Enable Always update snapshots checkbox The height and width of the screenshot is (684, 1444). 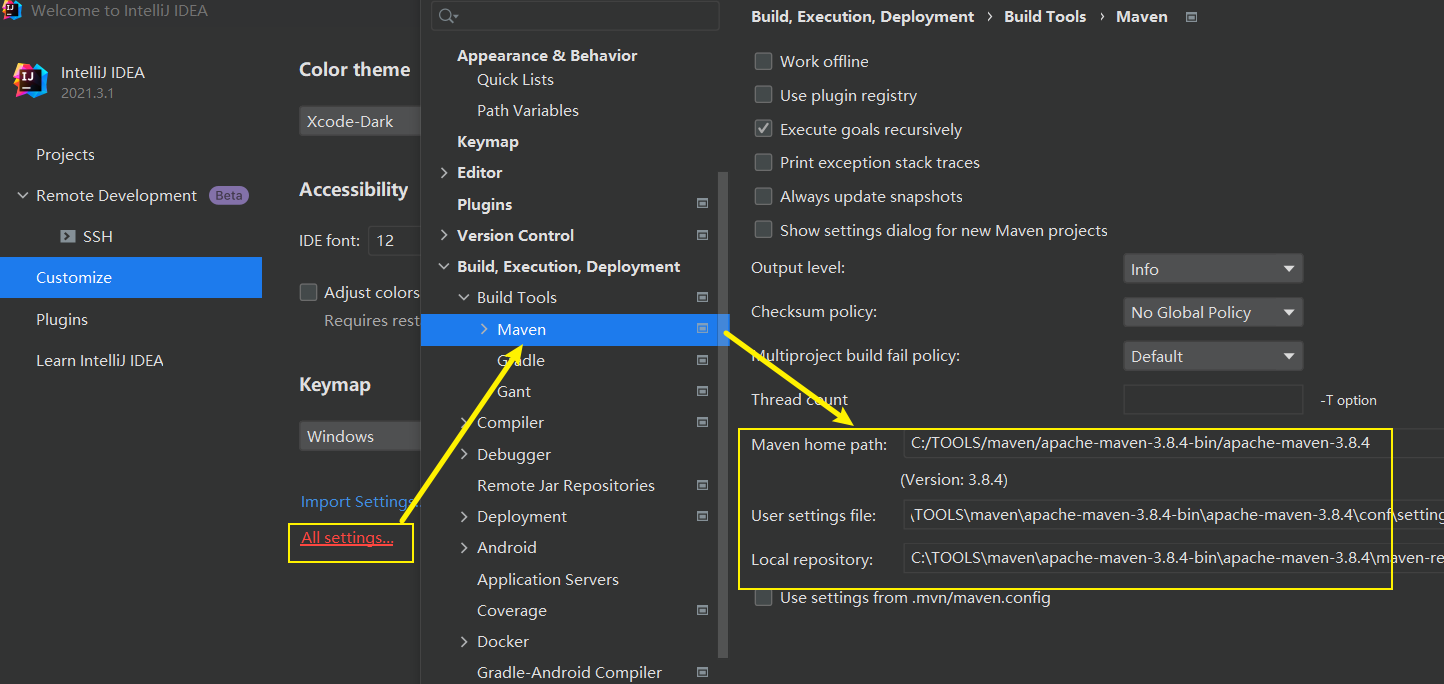pos(763,196)
